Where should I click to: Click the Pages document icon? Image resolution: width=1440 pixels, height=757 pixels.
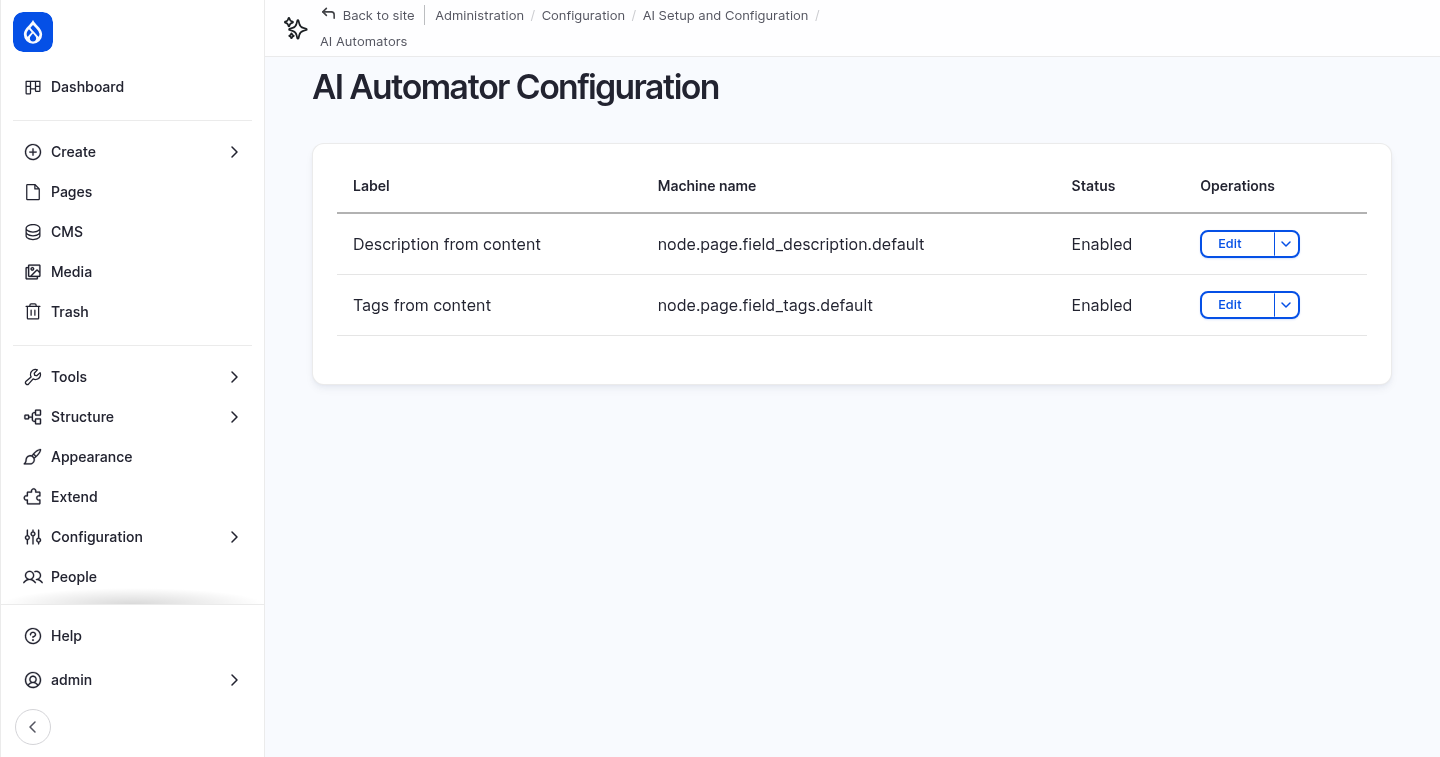33,192
